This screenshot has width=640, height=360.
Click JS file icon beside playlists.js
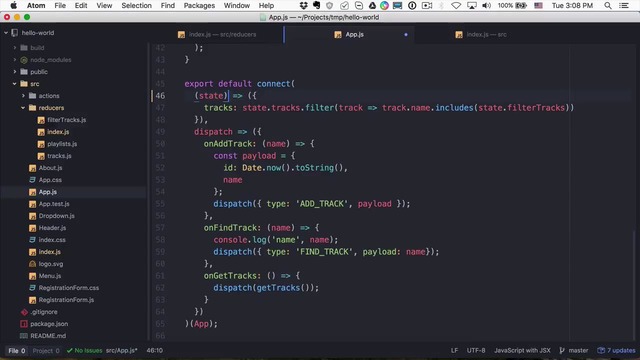[41, 144]
